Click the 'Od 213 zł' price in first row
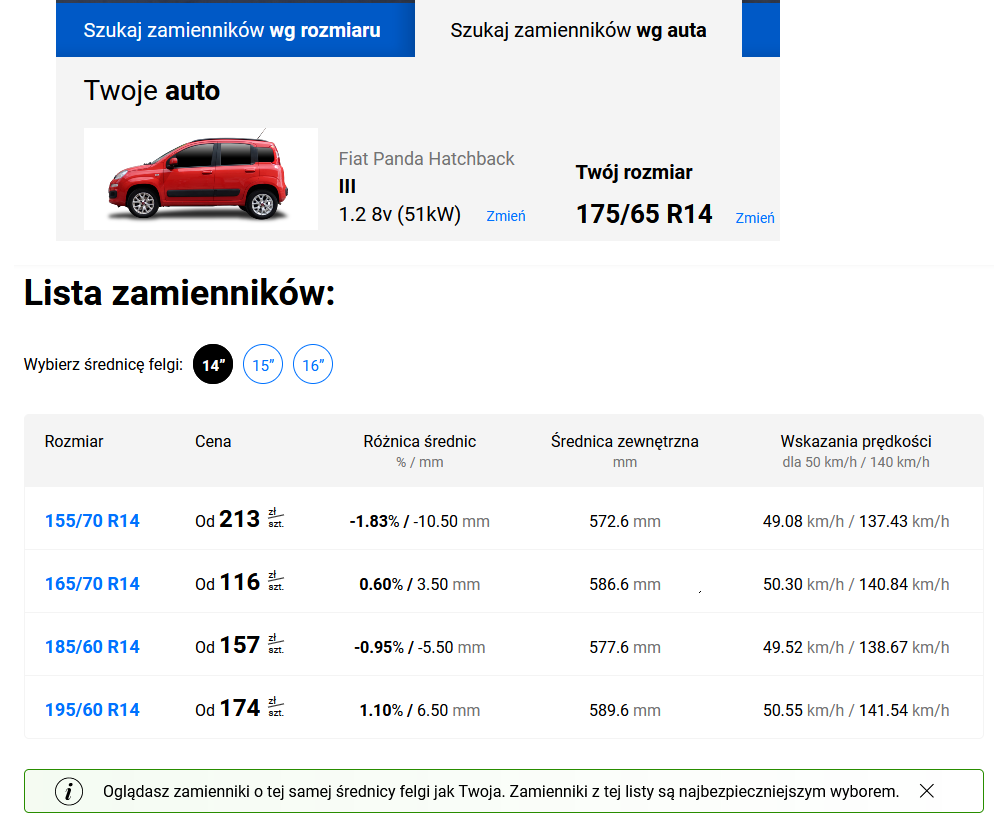994x822 pixels. (240, 520)
